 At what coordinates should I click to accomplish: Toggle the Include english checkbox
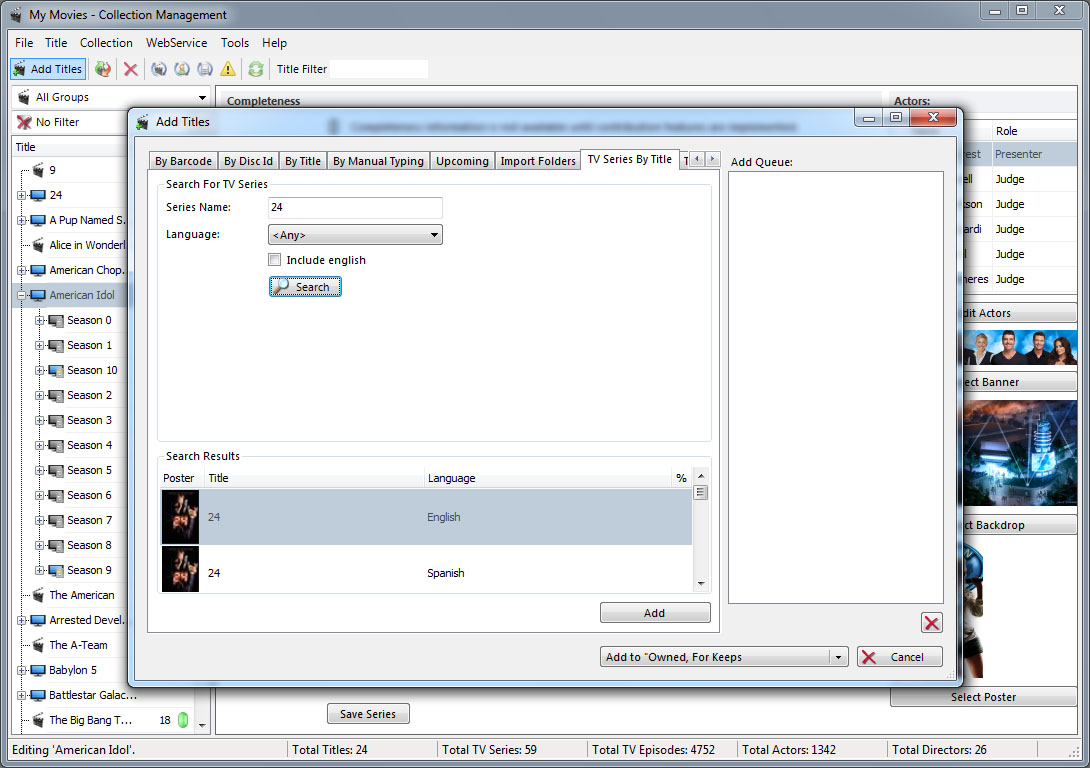click(x=275, y=260)
